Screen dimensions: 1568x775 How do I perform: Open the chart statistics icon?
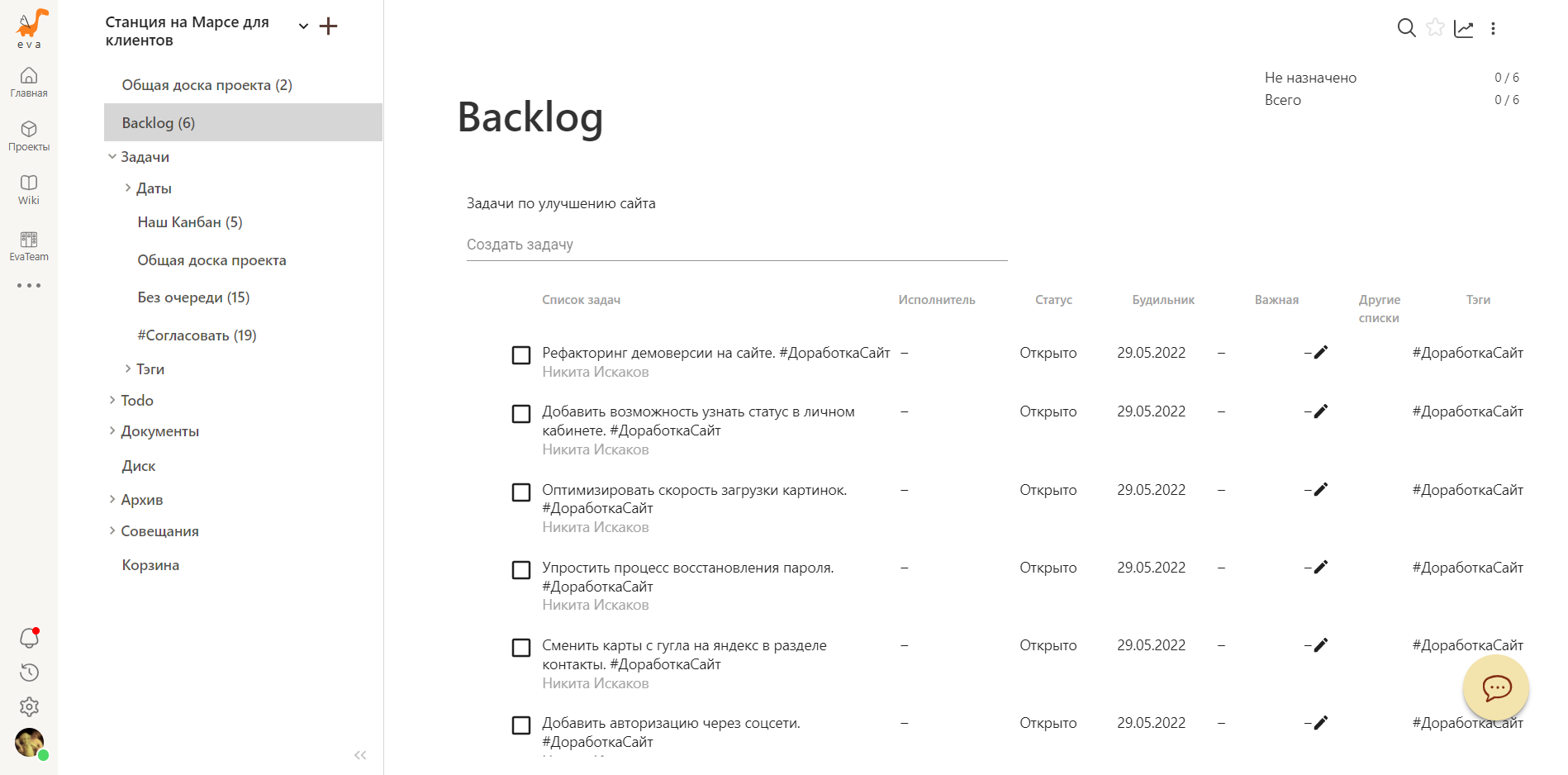point(1464,29)
